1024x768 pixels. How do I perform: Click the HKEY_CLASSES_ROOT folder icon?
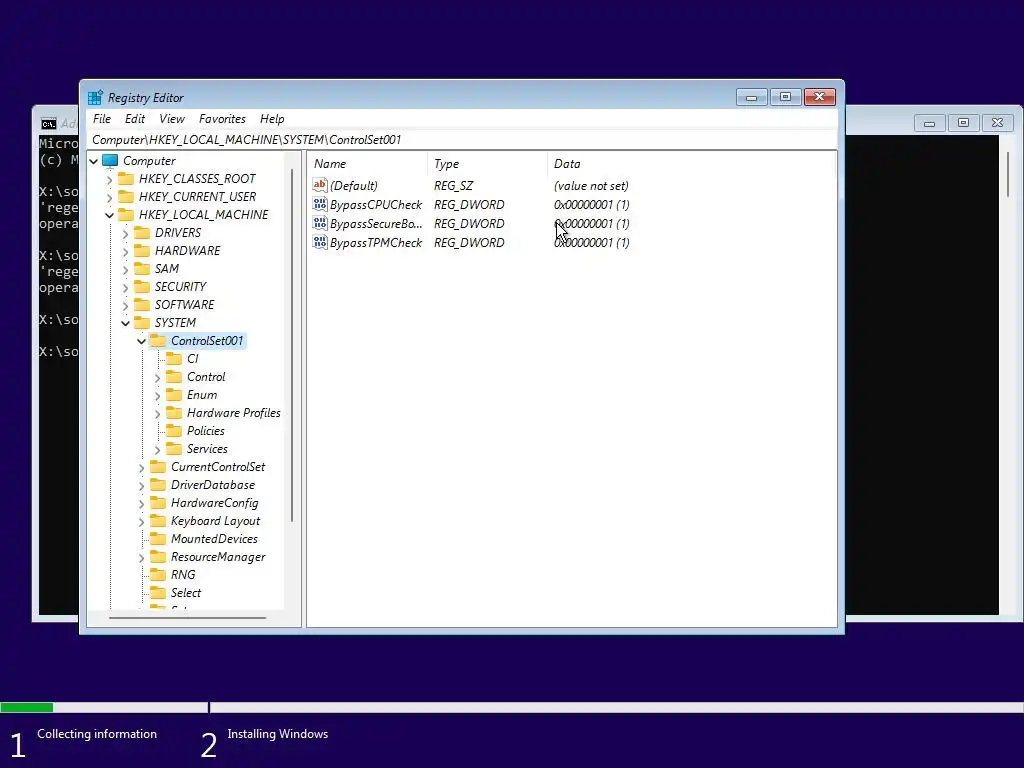coord(126,179)
